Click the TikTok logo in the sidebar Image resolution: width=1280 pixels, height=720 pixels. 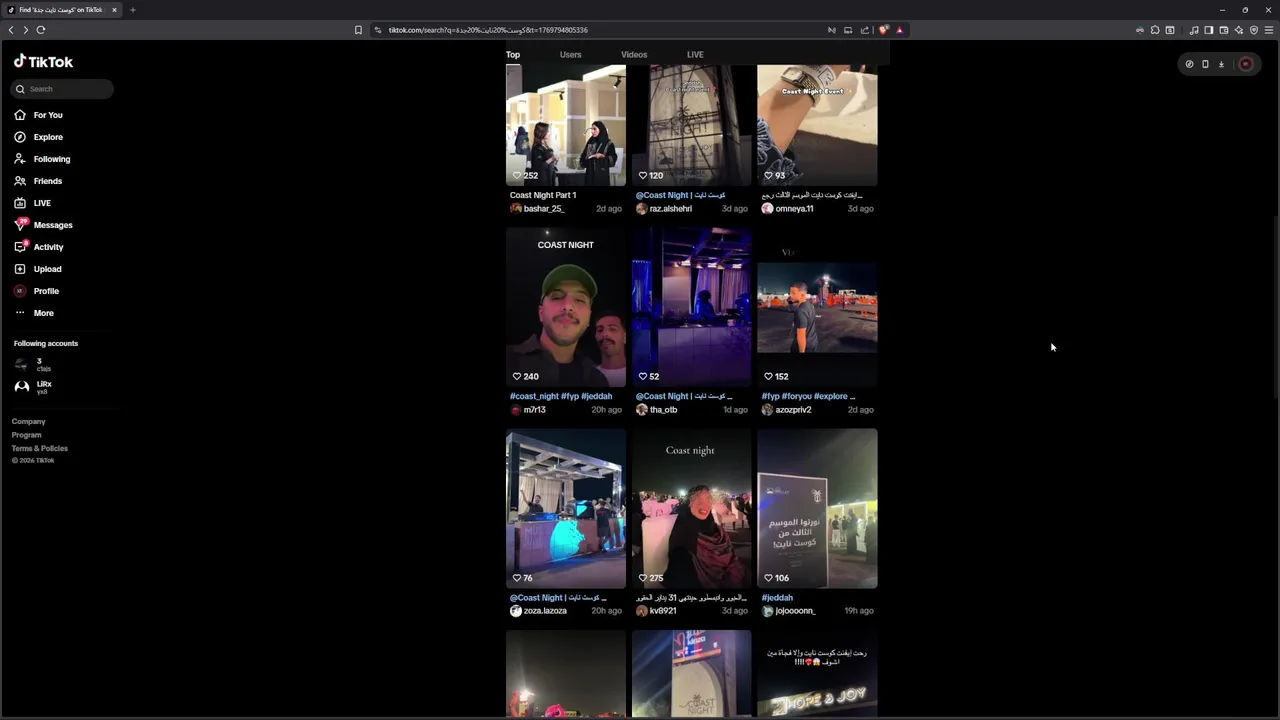pos(43,61)
